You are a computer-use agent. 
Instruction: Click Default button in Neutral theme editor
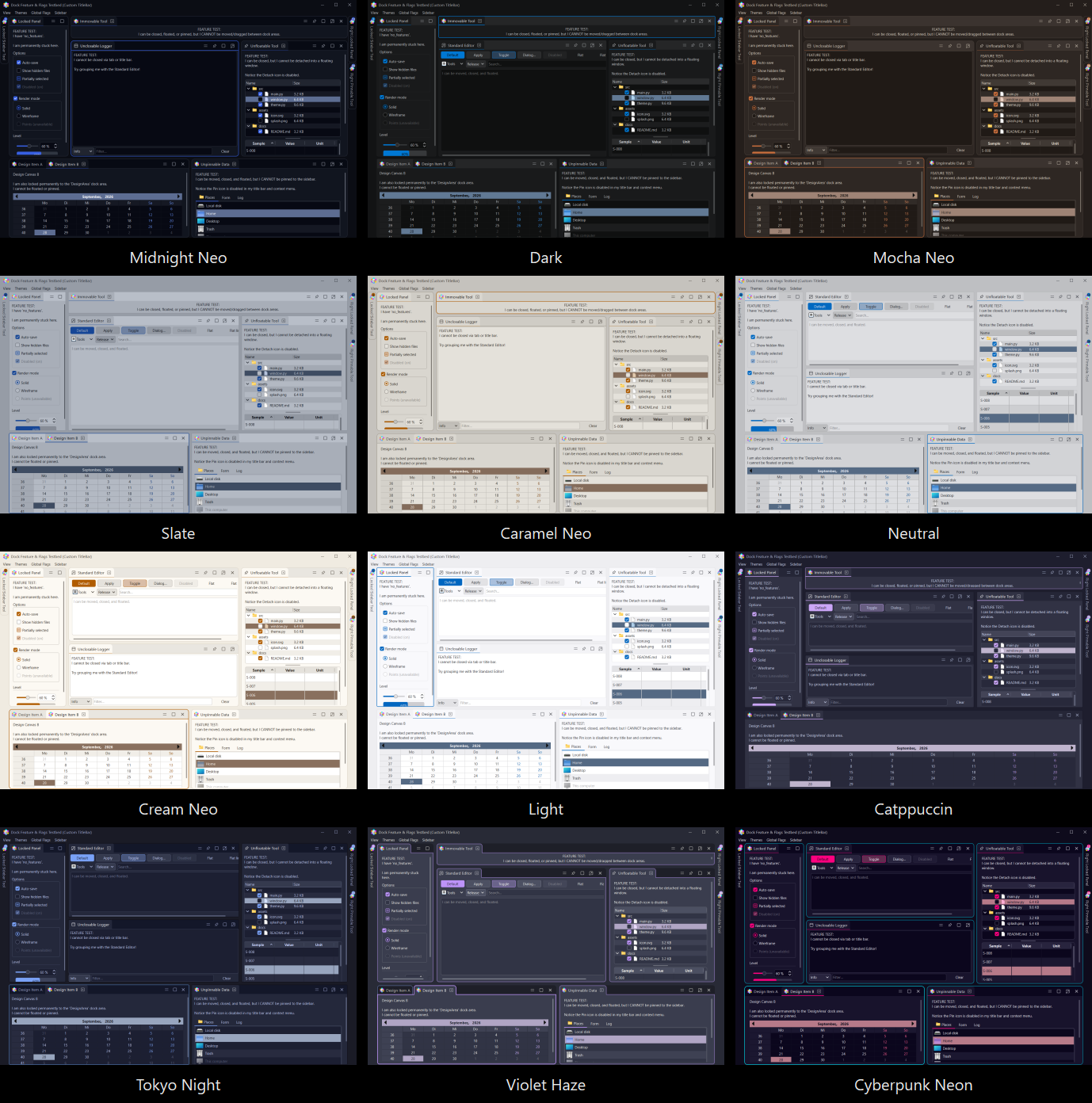tap(819, 307)
